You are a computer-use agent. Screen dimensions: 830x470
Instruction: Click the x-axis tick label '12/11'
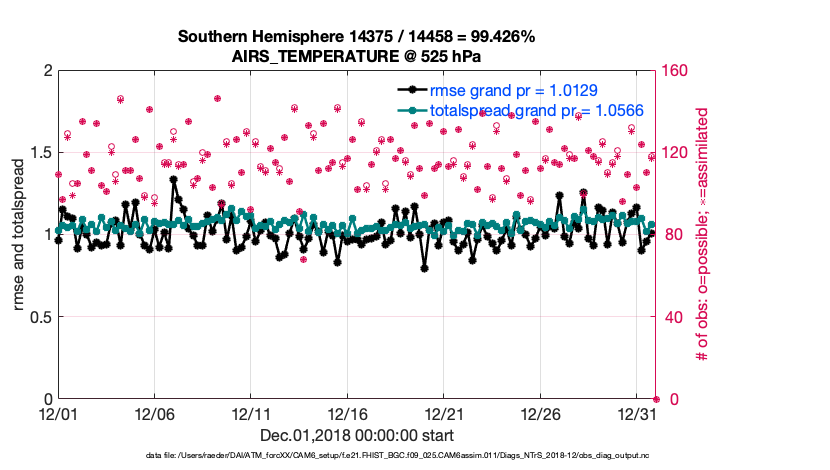pos(251,414)
